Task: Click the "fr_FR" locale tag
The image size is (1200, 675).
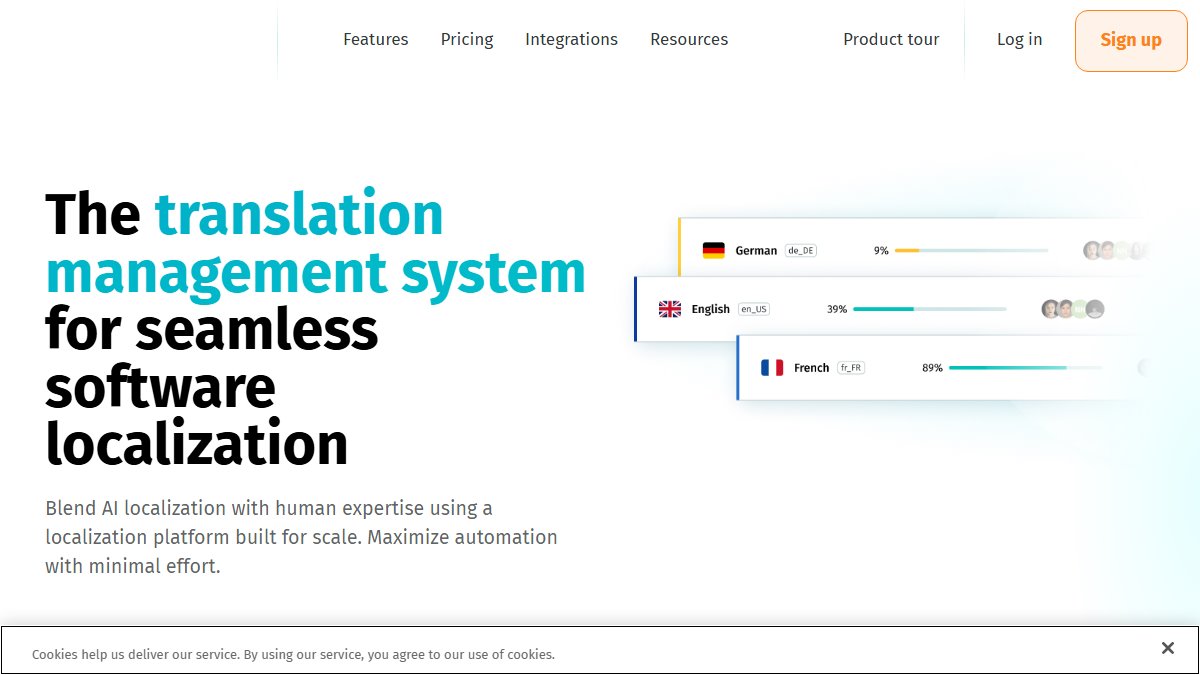Action: [851, 368]
